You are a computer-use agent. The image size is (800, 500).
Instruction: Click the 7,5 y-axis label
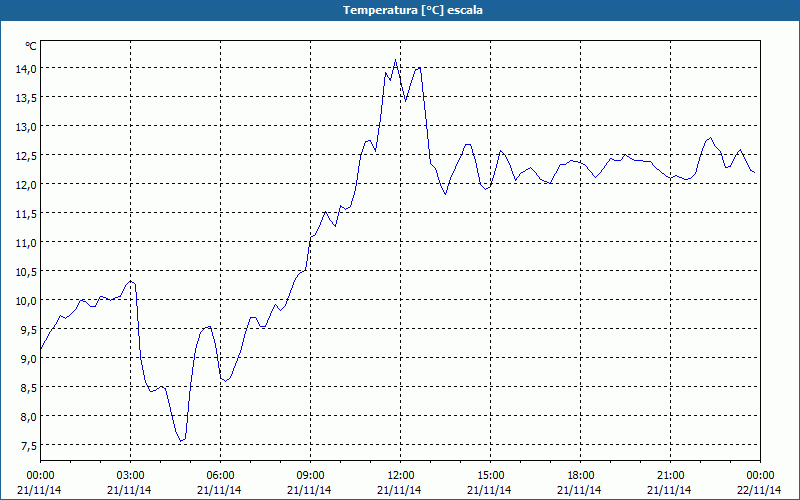28,445
